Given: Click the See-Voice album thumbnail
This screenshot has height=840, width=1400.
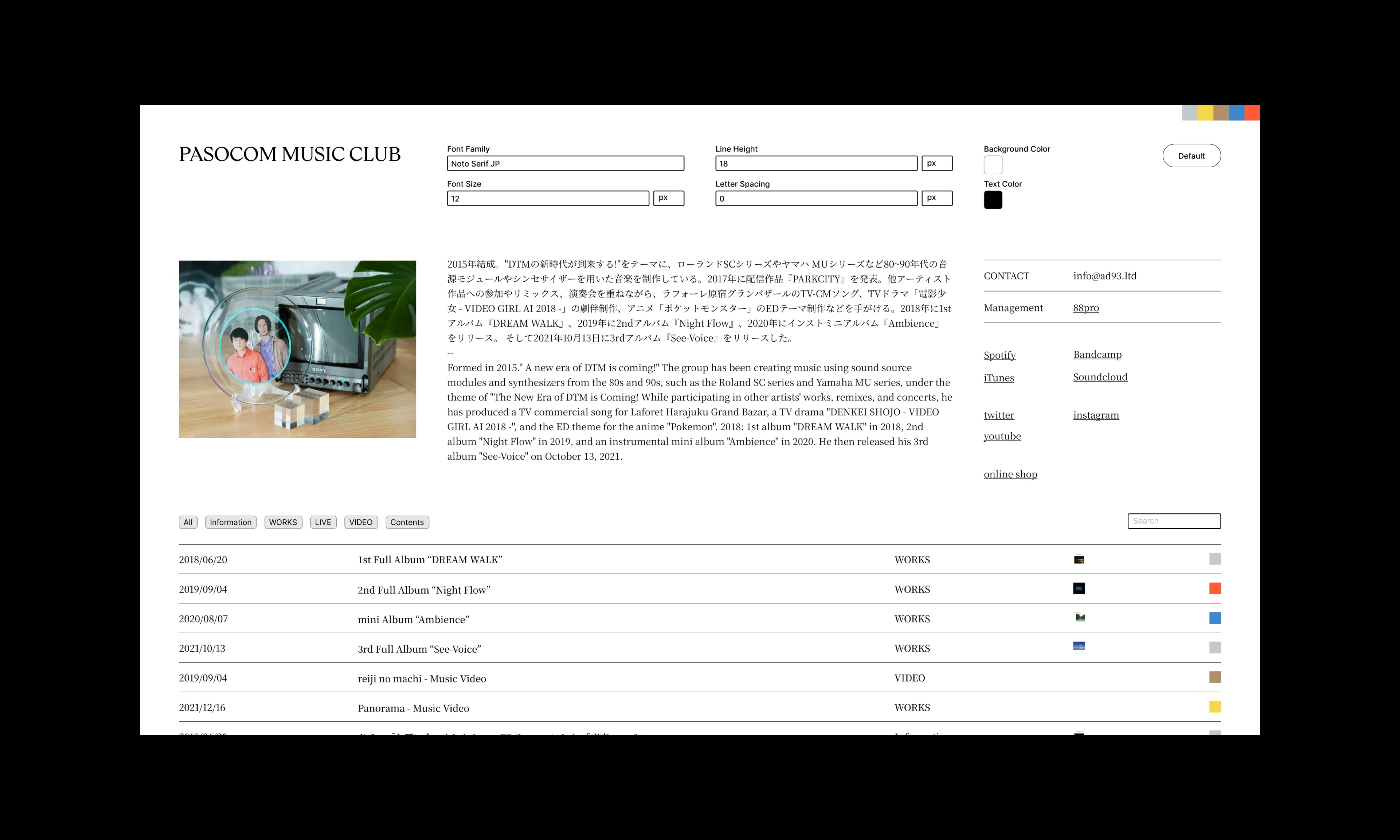Looking at the screenshot, I should (x=1079, y=646).
